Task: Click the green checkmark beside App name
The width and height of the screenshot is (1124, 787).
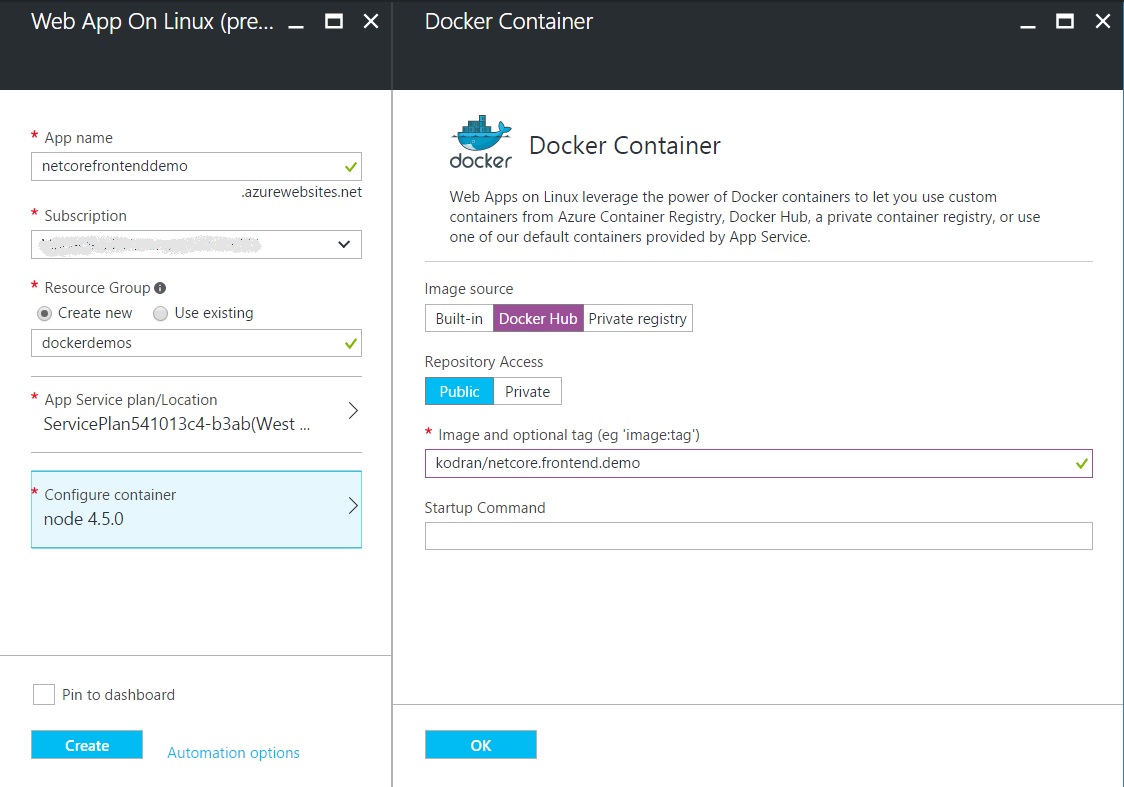Action: click(348, 166)
